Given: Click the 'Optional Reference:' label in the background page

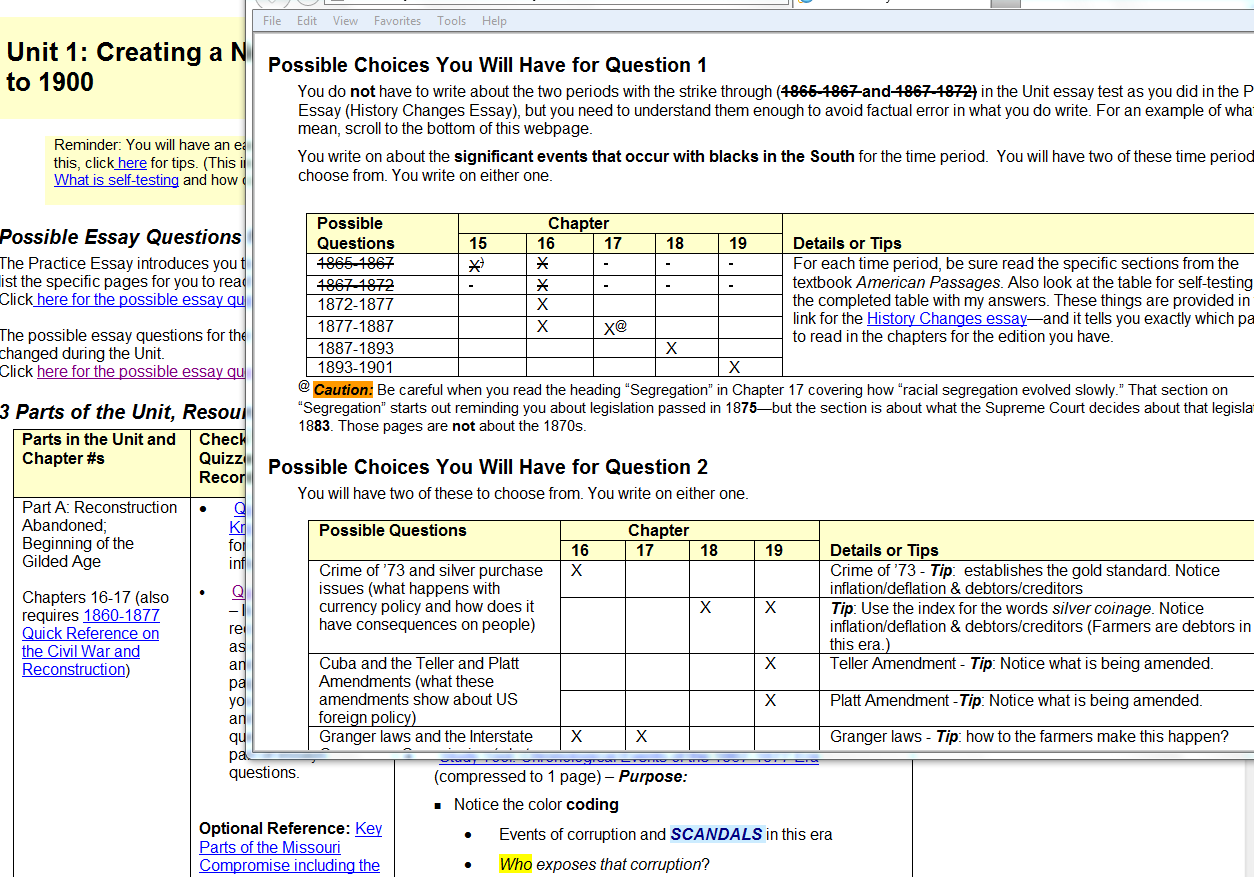Looking at the screenshot, I should tap(275, 829).
